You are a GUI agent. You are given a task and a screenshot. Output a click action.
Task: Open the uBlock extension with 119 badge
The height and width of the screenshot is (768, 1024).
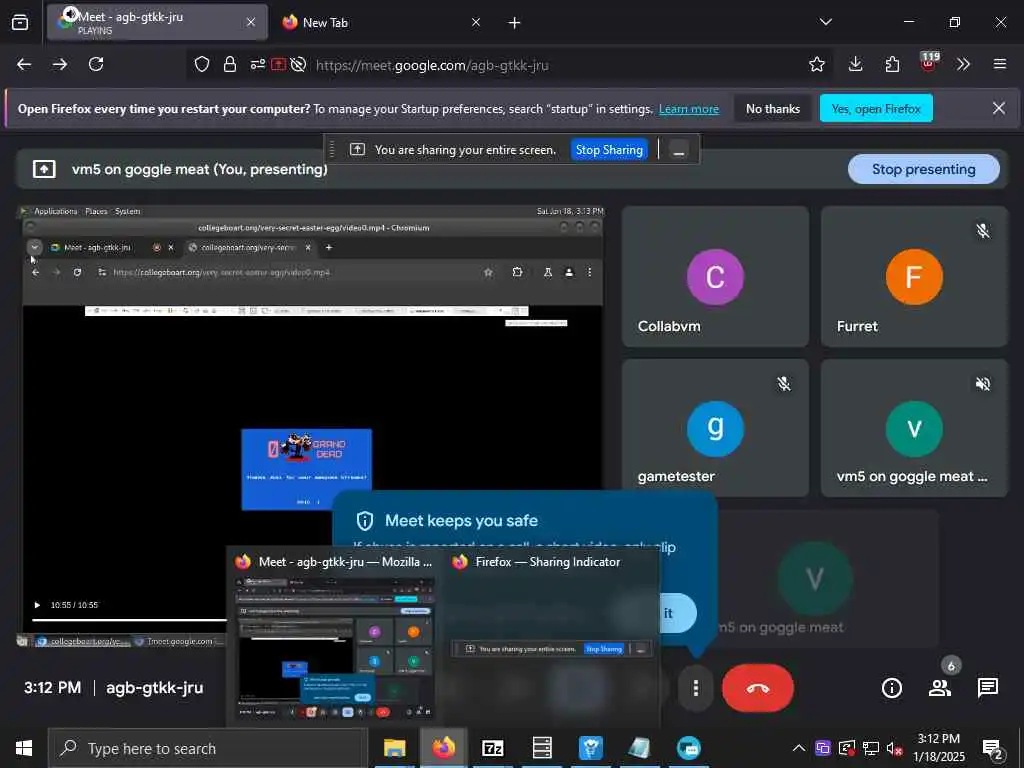tap(928, 62)
